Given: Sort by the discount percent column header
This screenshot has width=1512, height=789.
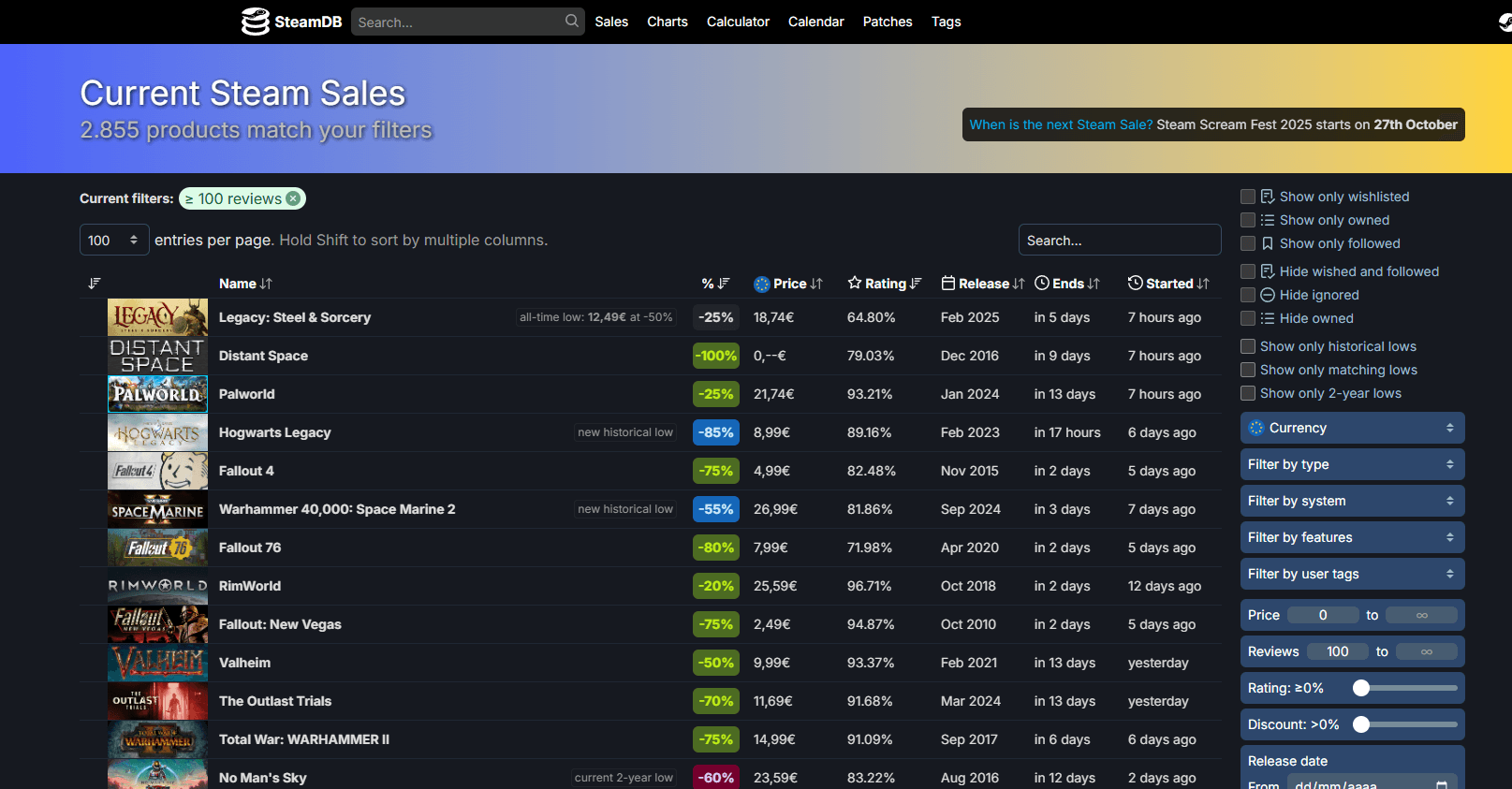Looking at the screenshot, I should click(715, 284).
